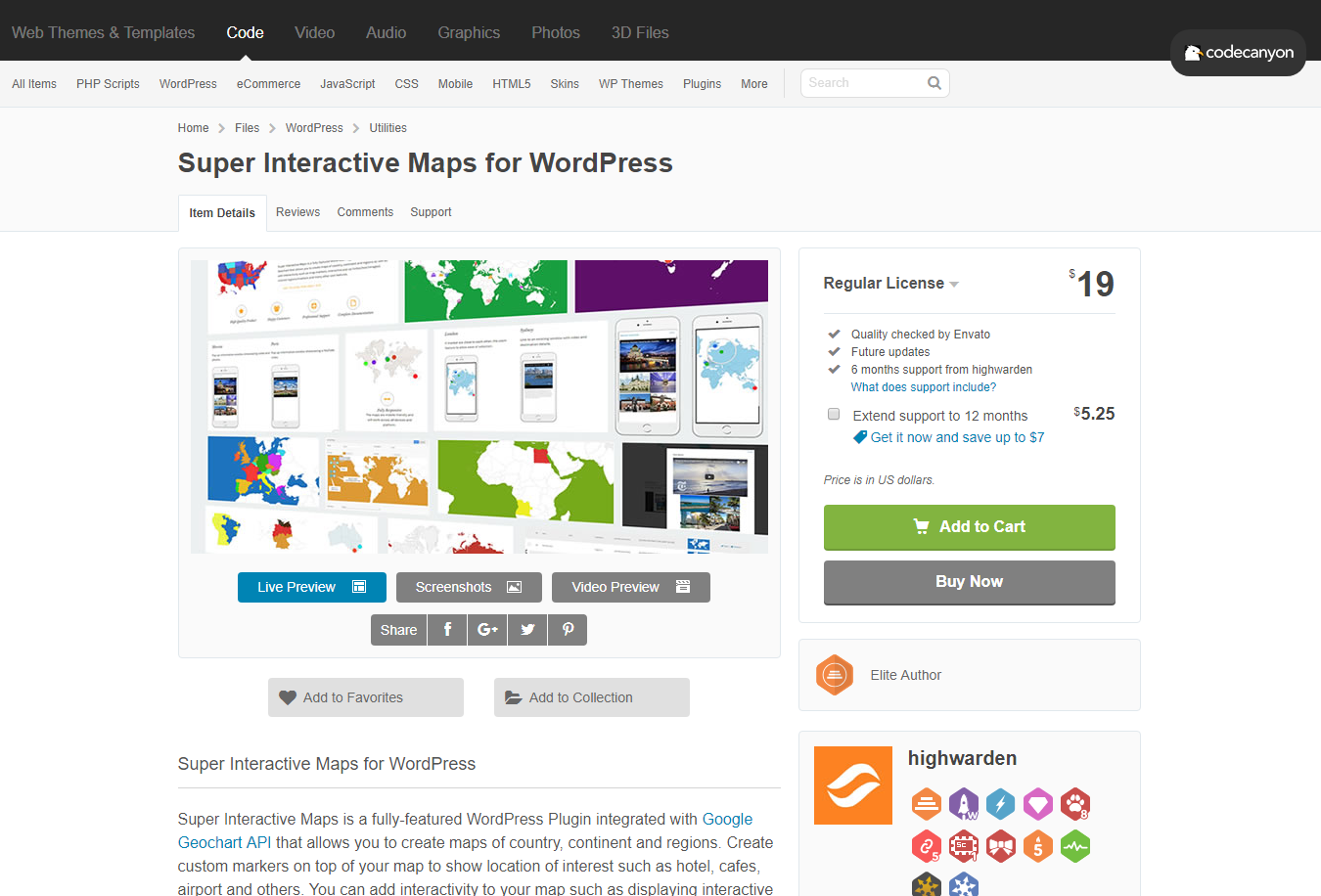Open the More categories menu

tap(754, 84)
